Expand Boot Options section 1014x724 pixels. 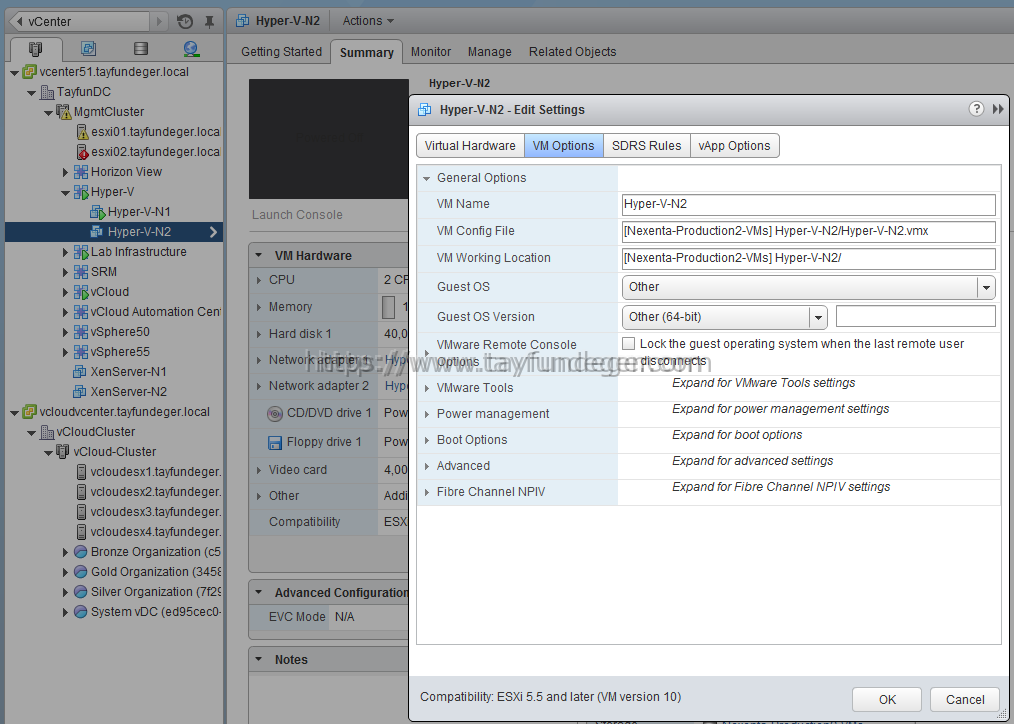[x=427, y=440]
